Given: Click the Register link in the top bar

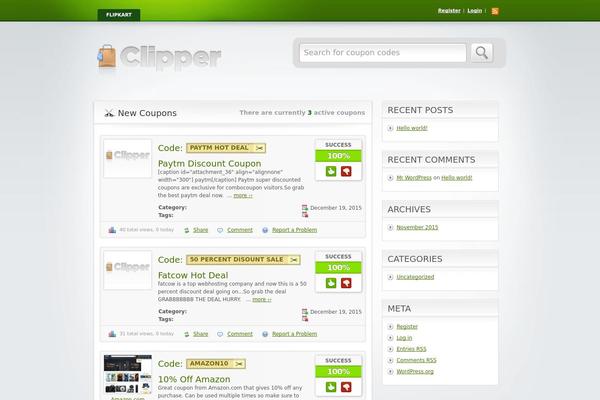Looking at the screenshot, I should pos(449,11).
